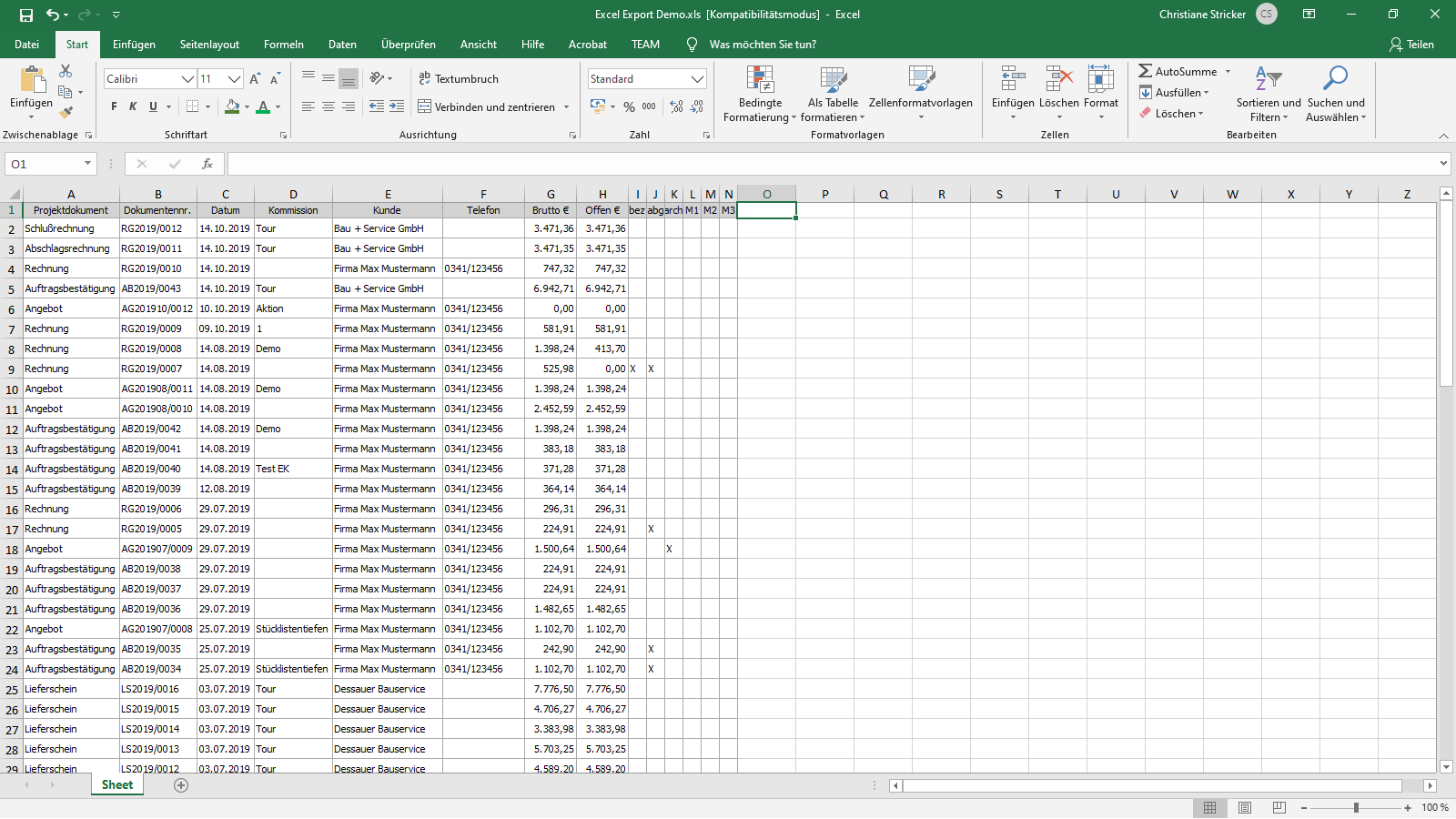The height and width of the screenshot is (819, 1456).
Task: Open Bedingte Formatierung icon
Action: 760,79
